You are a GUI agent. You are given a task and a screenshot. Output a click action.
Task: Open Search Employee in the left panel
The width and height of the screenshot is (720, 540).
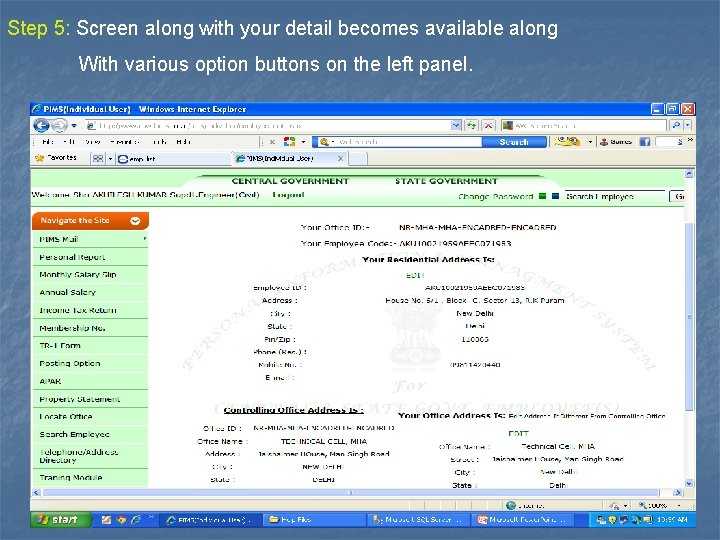pyautogui.click(x=90, y=434)
